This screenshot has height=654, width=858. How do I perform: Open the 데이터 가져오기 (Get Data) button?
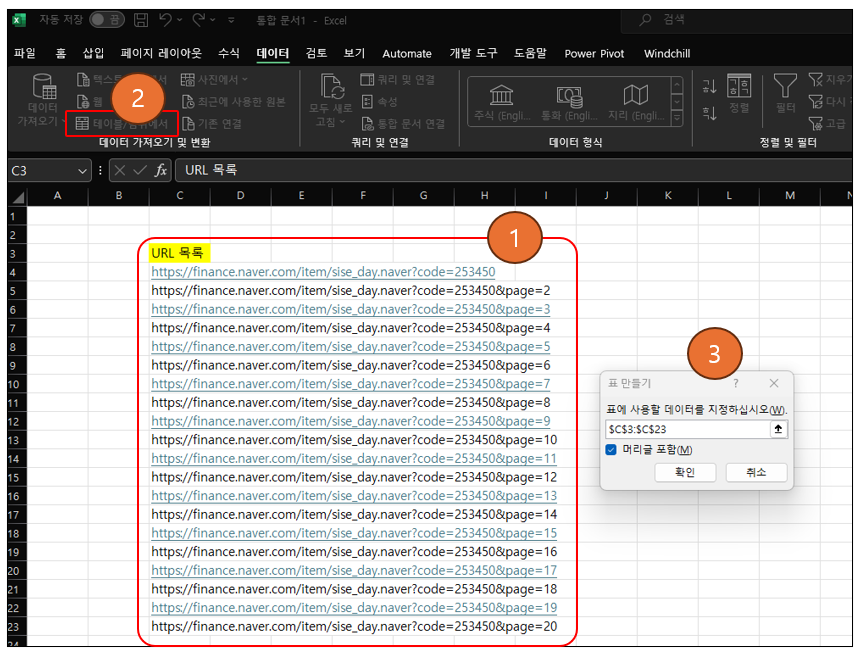42,99
